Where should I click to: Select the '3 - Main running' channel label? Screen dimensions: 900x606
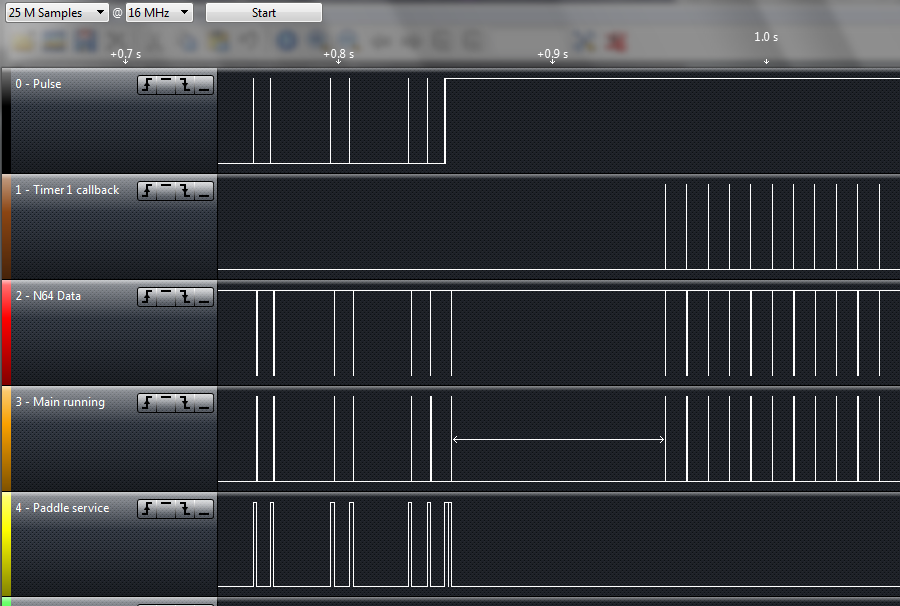pos(60,402)
